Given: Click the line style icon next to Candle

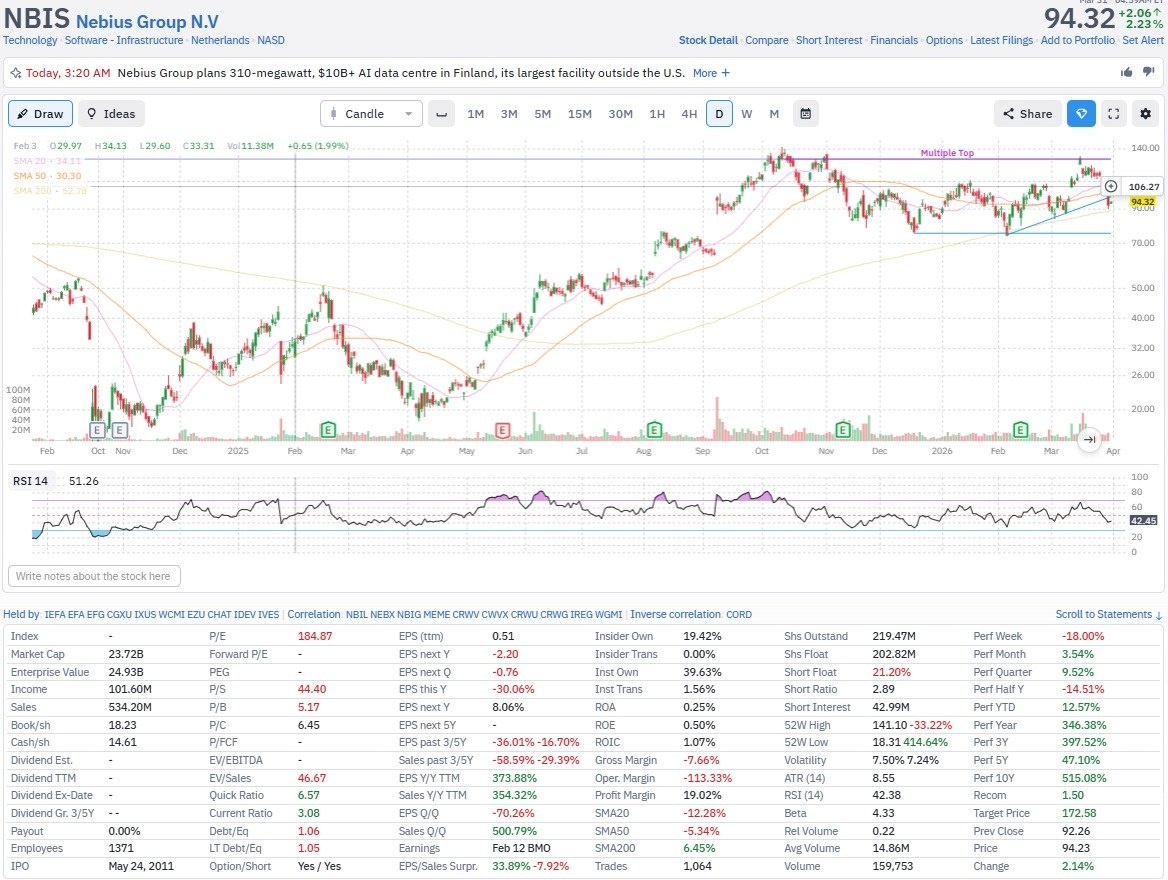Looking at the screenshot, I should pos(442,114).
